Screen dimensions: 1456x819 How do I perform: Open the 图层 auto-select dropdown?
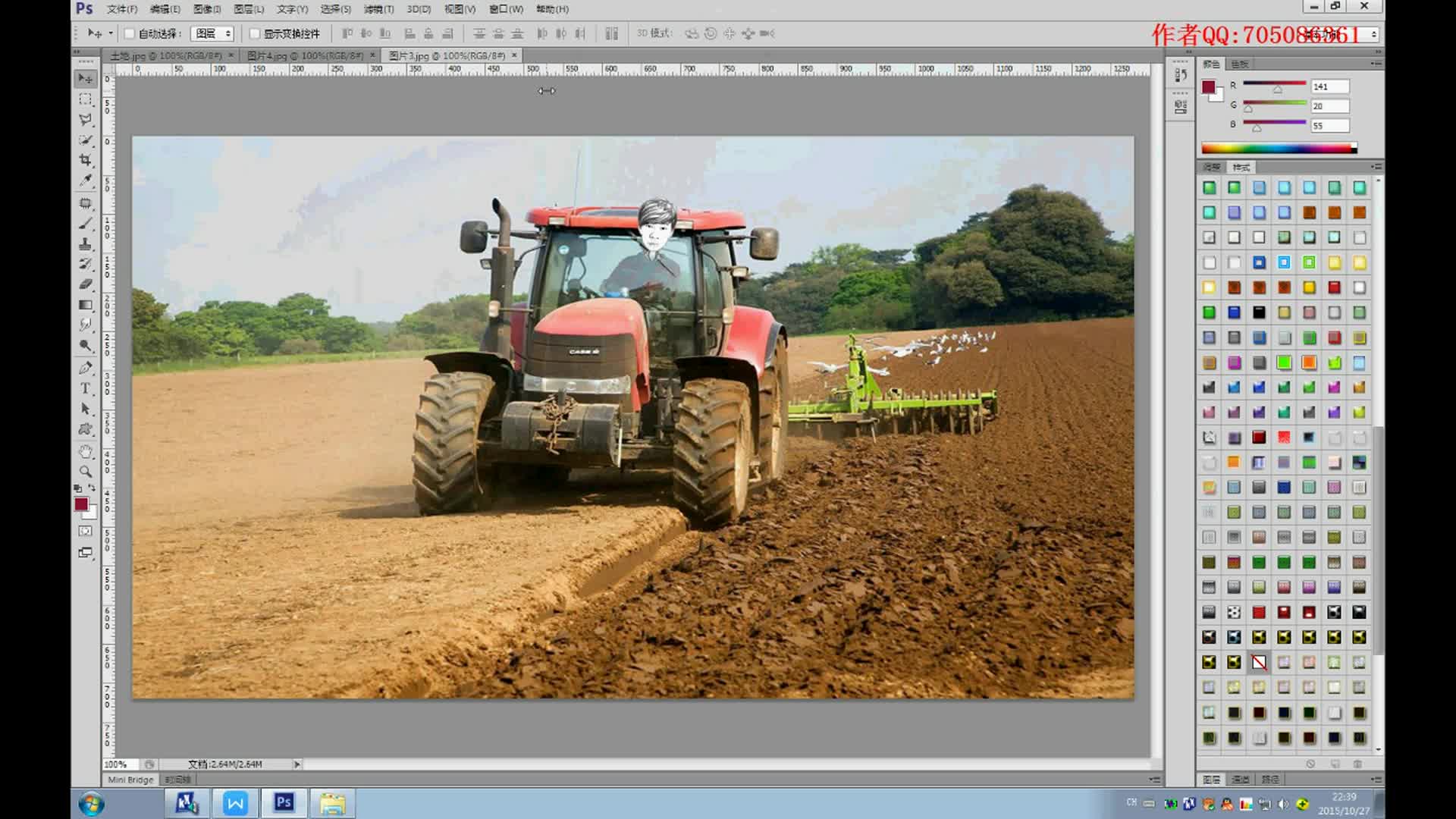212,33
